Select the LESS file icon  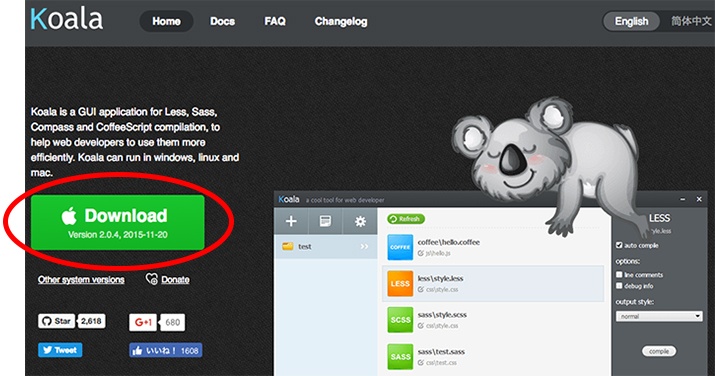tap(400, 283)
